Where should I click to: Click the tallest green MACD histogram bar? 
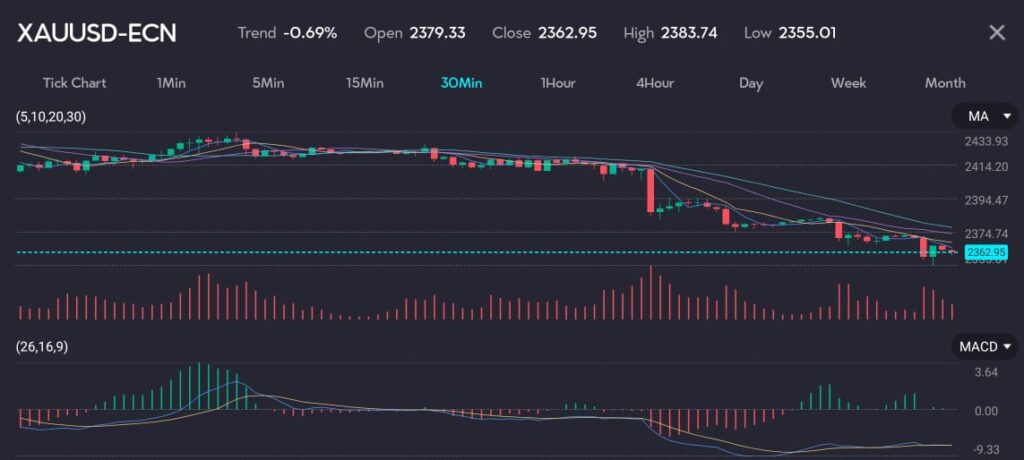[x=200, y=386]
